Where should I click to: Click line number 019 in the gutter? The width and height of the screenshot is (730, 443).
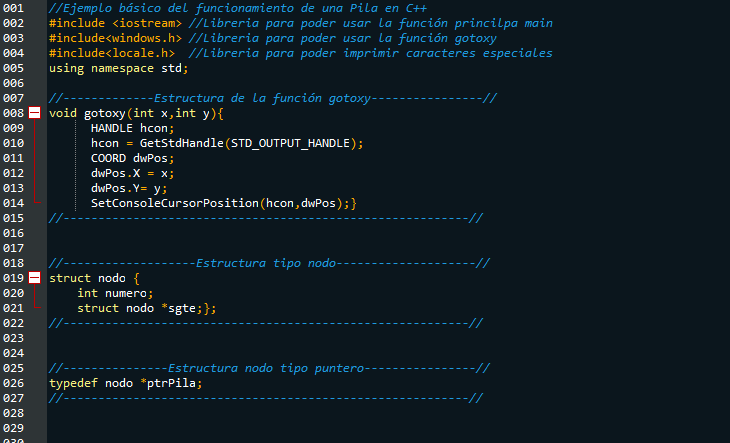coord(14,278)
